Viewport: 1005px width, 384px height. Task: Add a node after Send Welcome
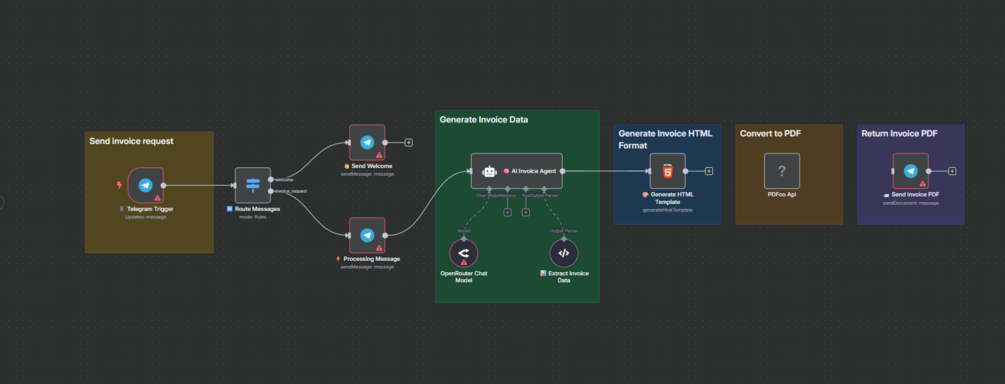coord(408,142)
